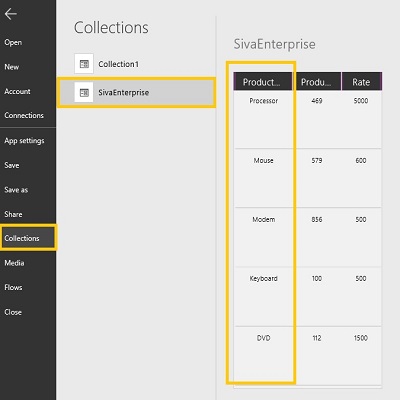This screenshot has width=400, height=400.
Task: Open the Media section
Action: [x=14, y=263]
